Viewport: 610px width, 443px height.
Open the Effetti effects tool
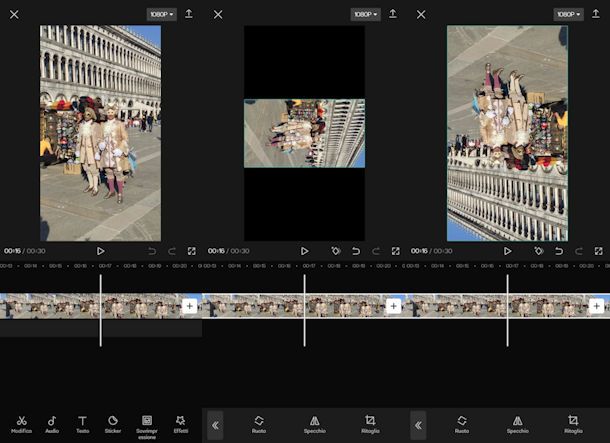point(181,424)
